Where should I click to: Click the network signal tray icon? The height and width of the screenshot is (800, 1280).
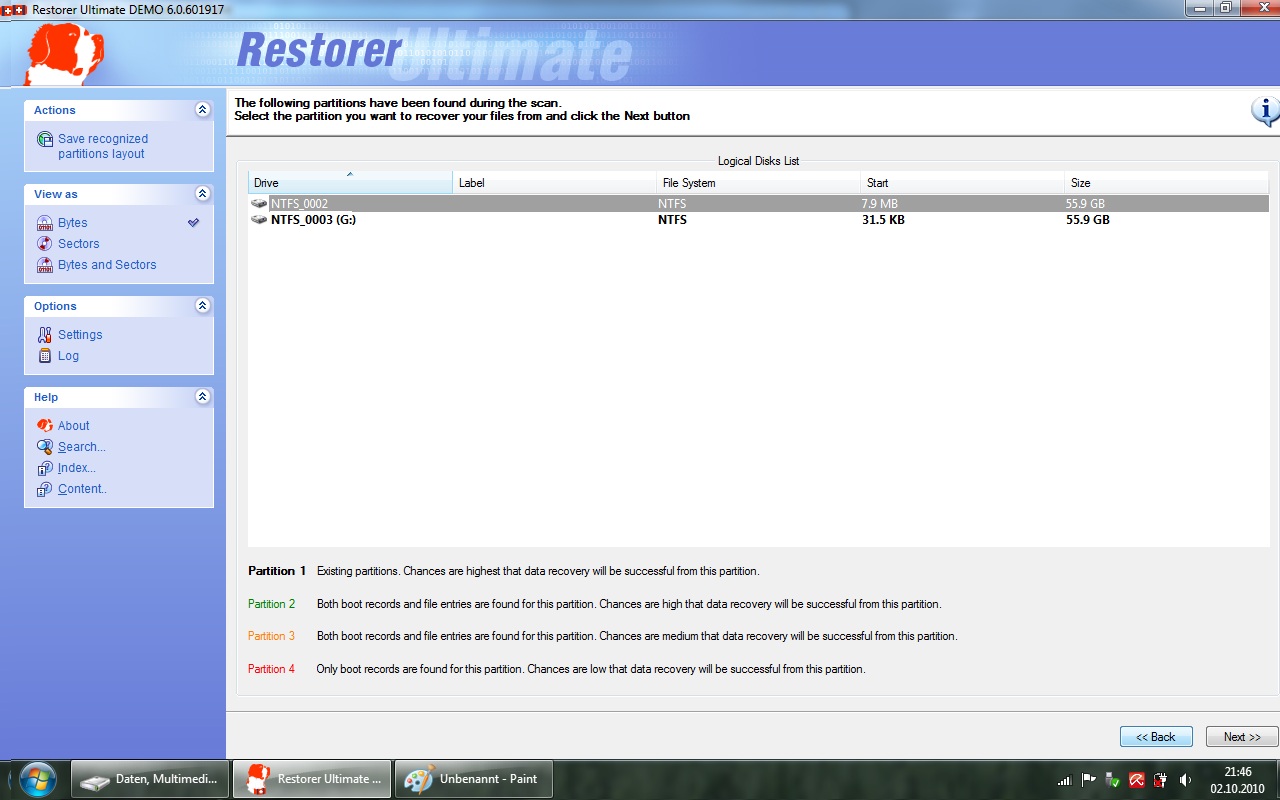coord(1064,780)
